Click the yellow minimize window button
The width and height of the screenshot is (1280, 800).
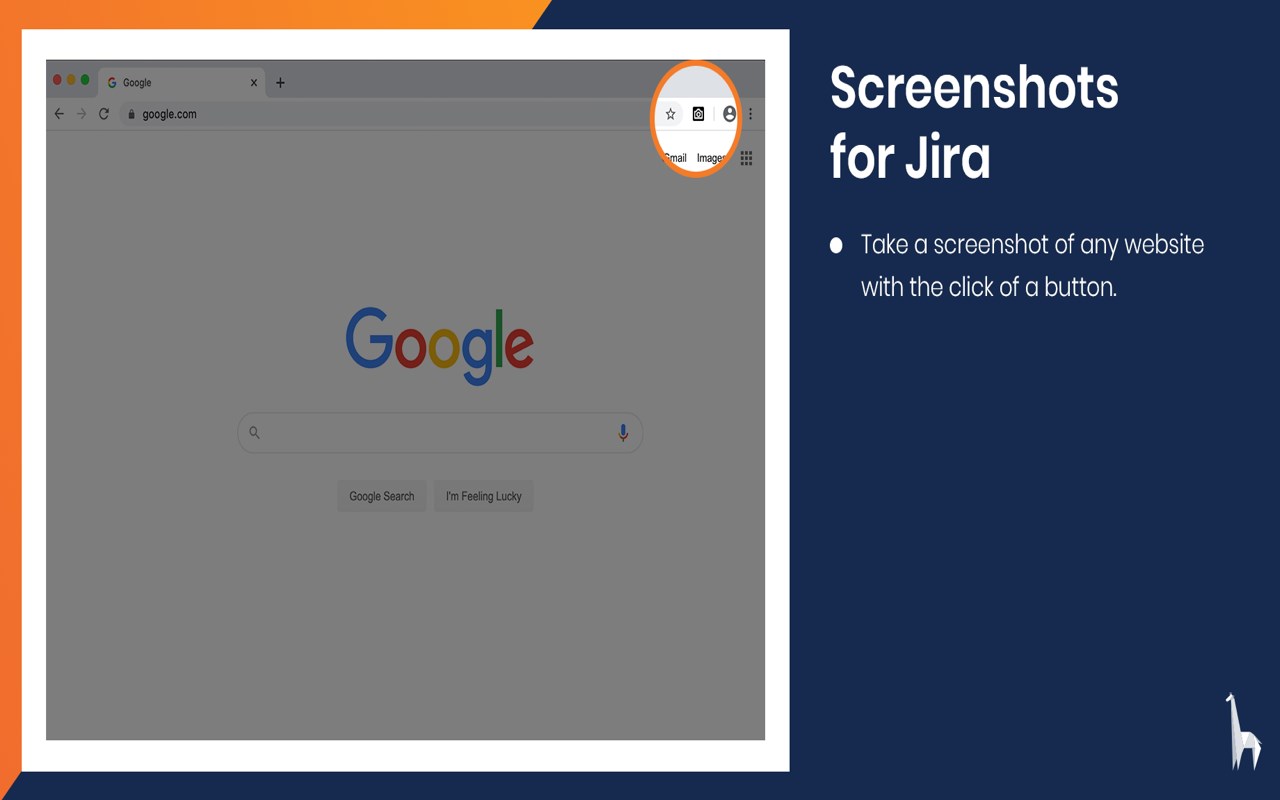point(71,80)
